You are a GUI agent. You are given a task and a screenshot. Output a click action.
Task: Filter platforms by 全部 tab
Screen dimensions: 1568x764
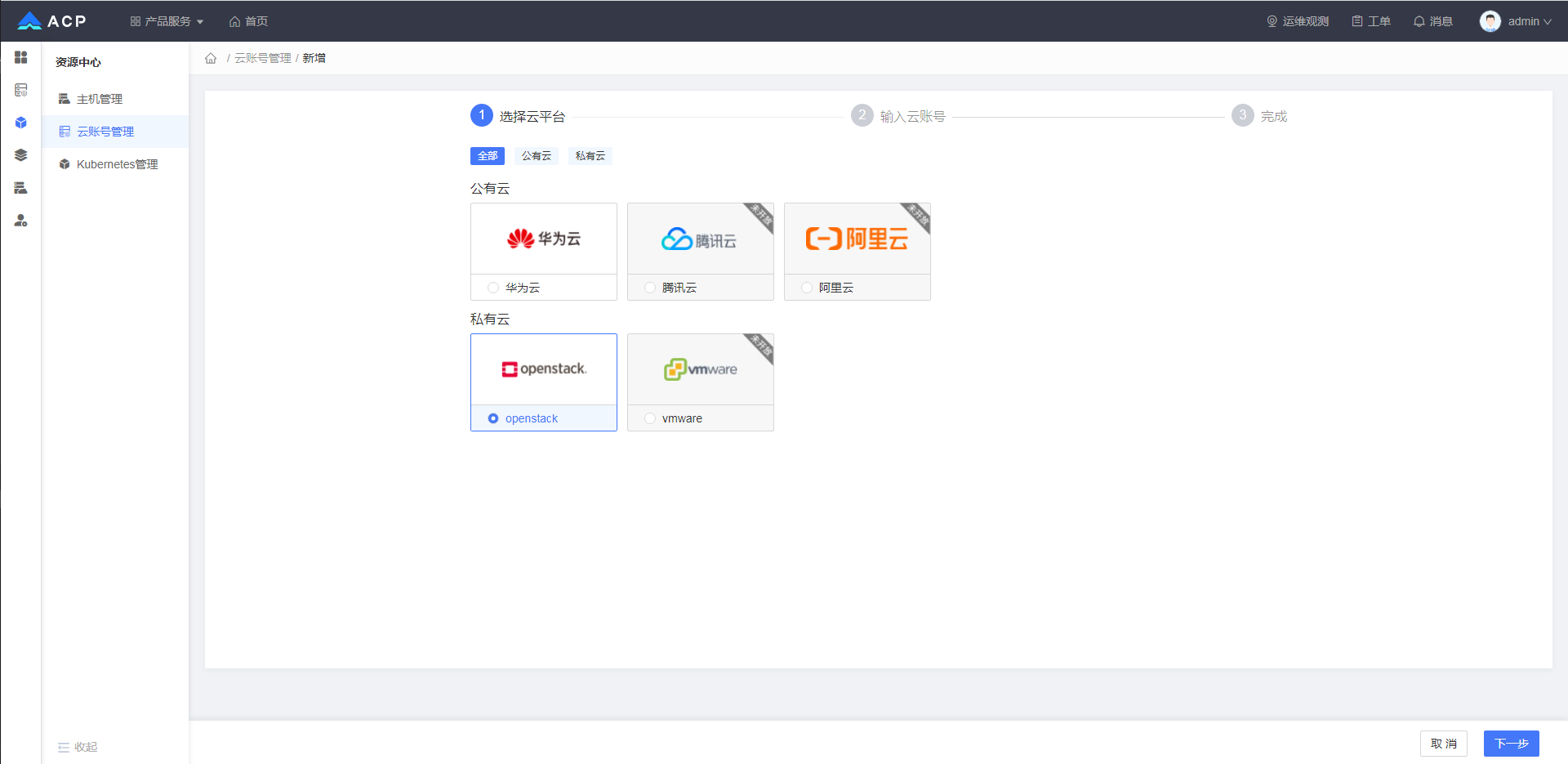(x=488, y=156)
